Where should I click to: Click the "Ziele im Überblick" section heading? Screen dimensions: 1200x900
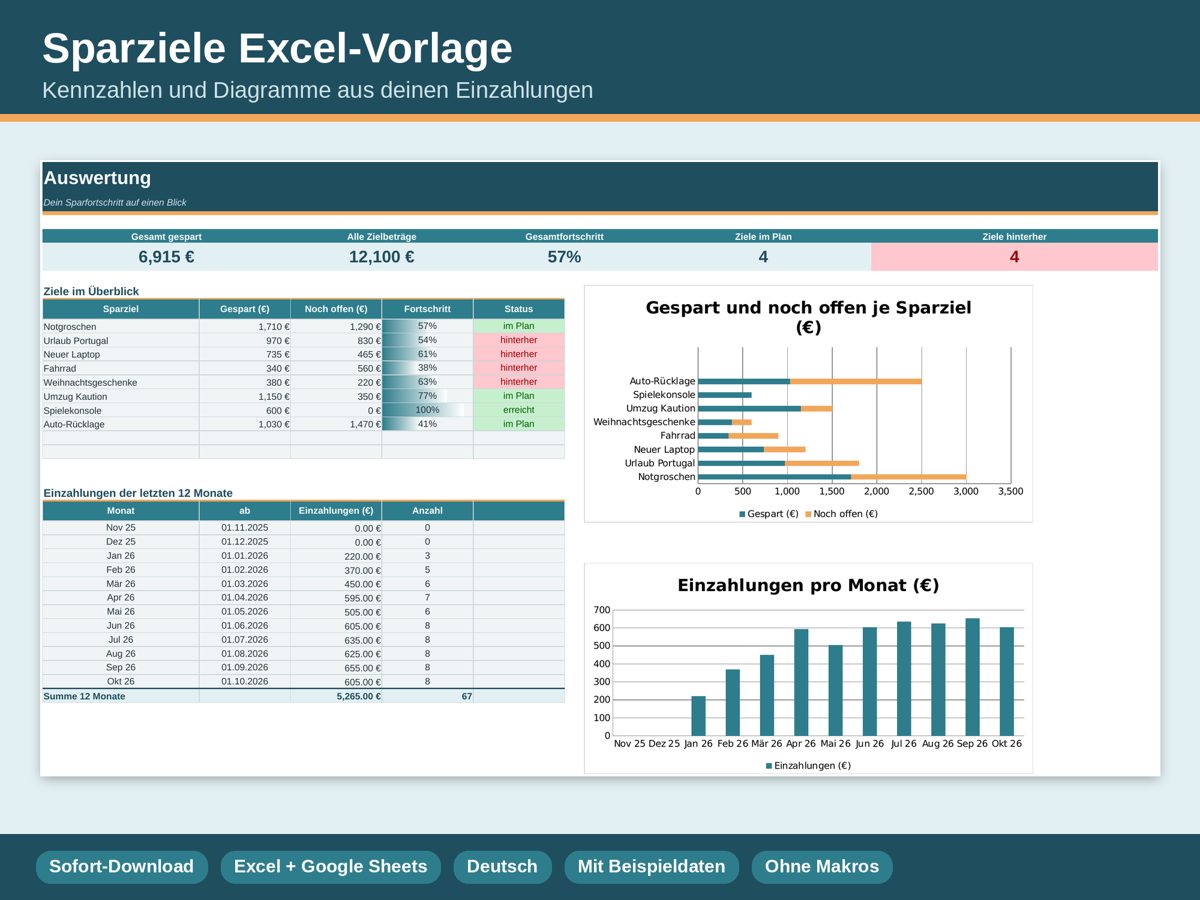(91, 291)
